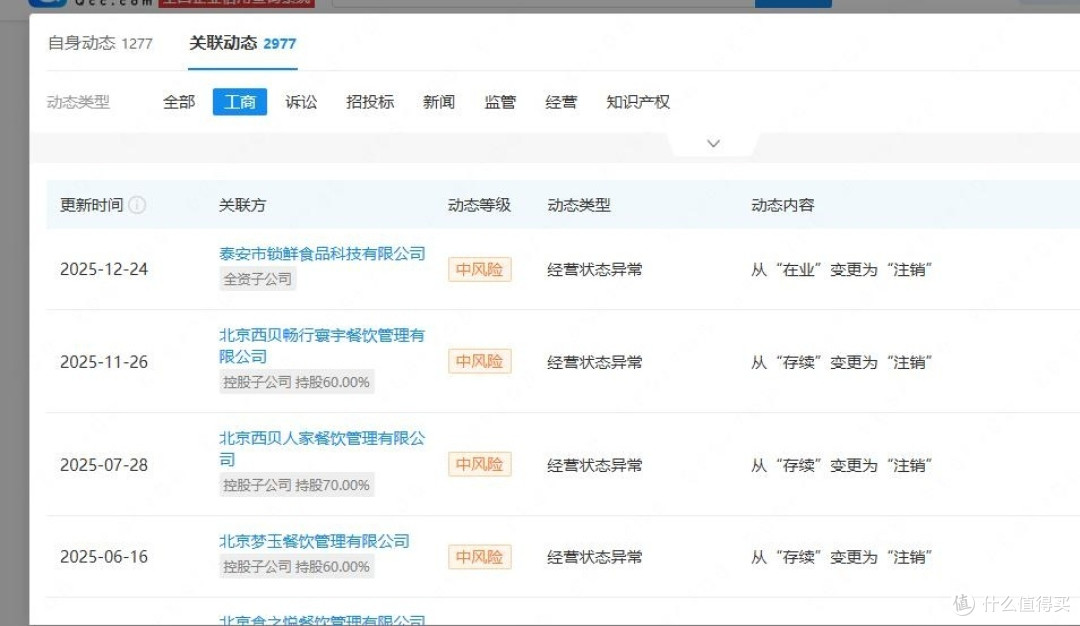Choose the 监管 filter

click(500, 102)
